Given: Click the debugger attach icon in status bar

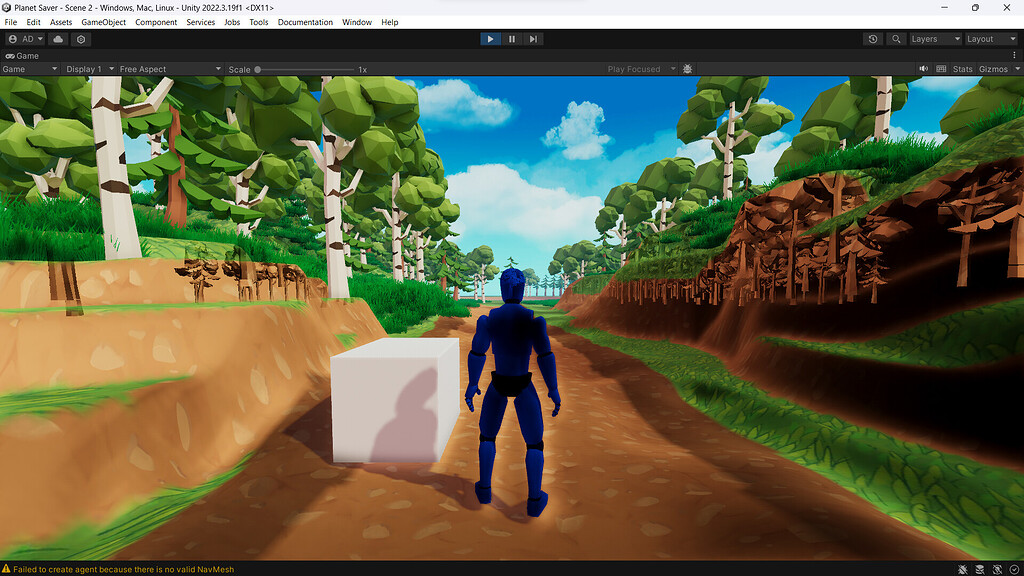Looking at the screenshot, I should tap(963, 568).
